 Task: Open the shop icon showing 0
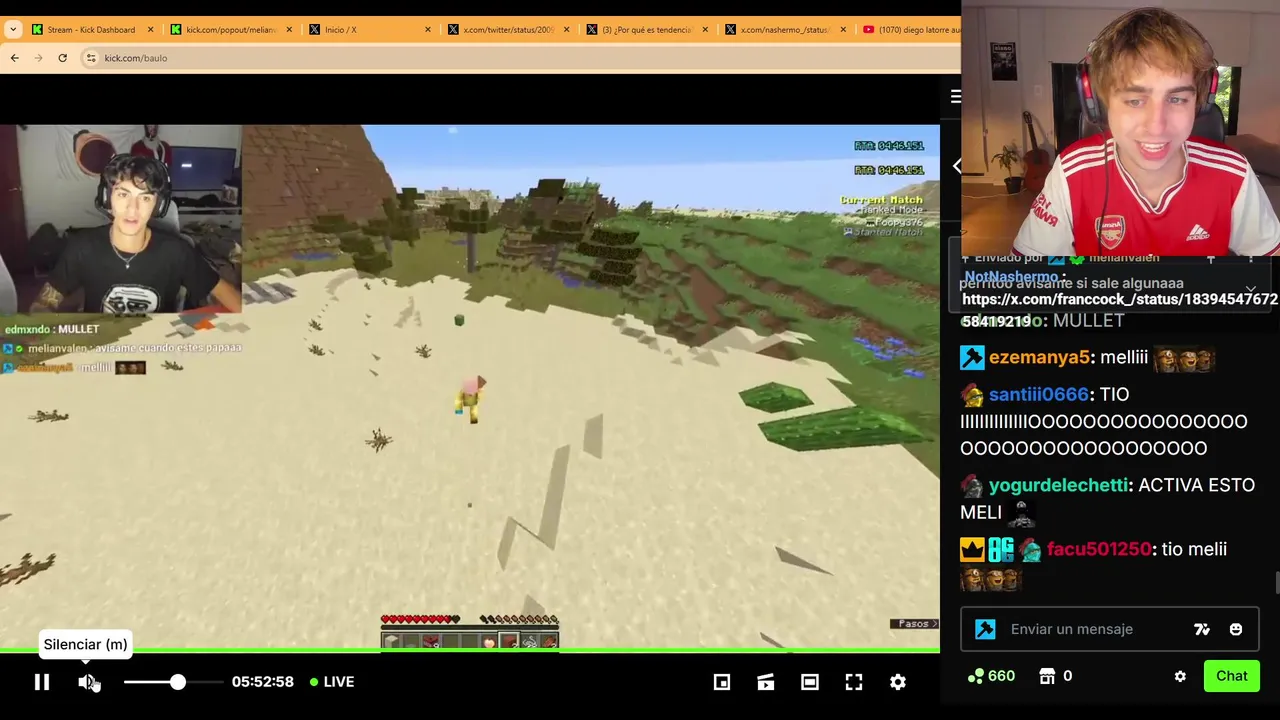[1055, 676]
